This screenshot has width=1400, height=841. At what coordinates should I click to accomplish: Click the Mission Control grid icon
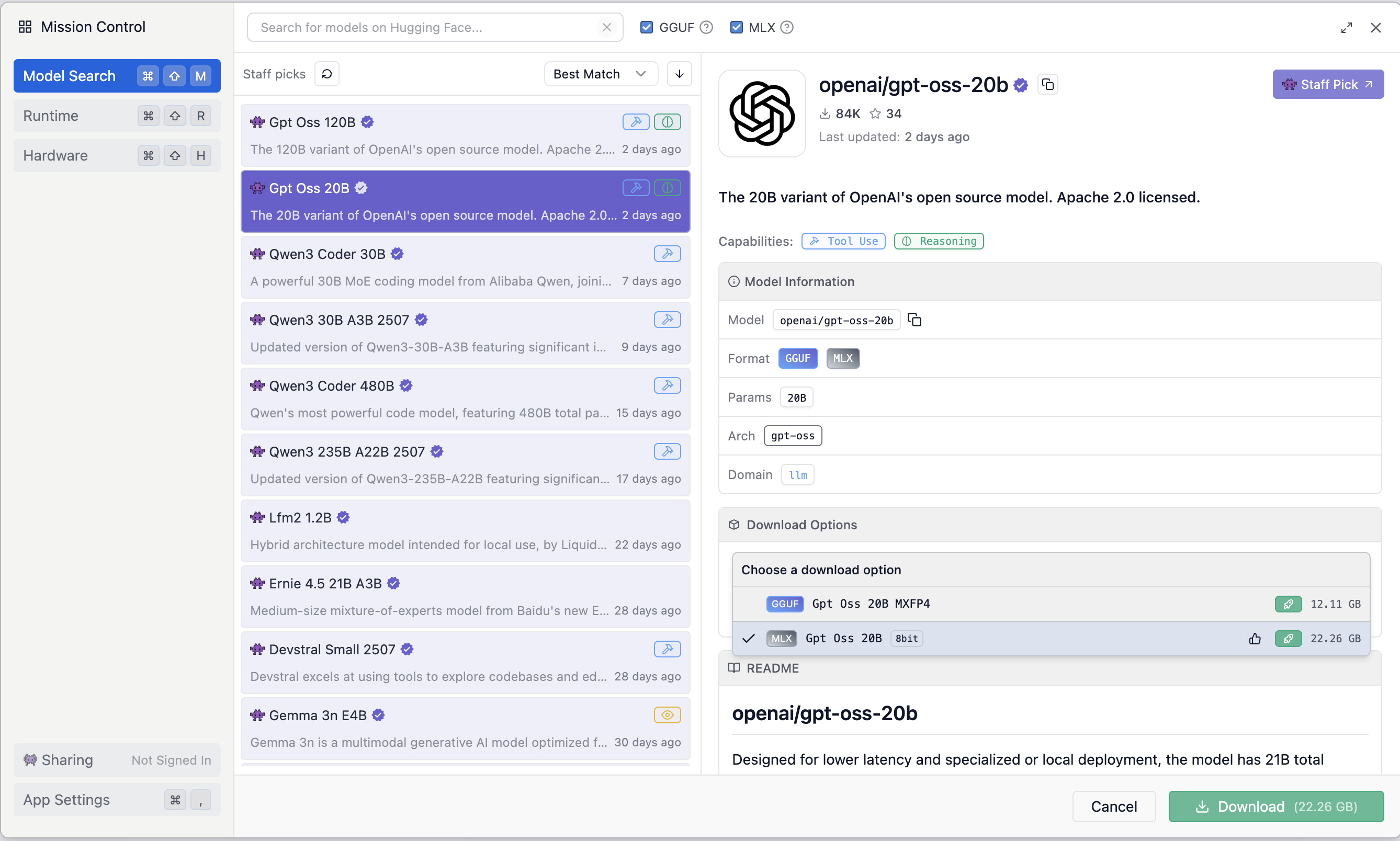coord(25,27)
